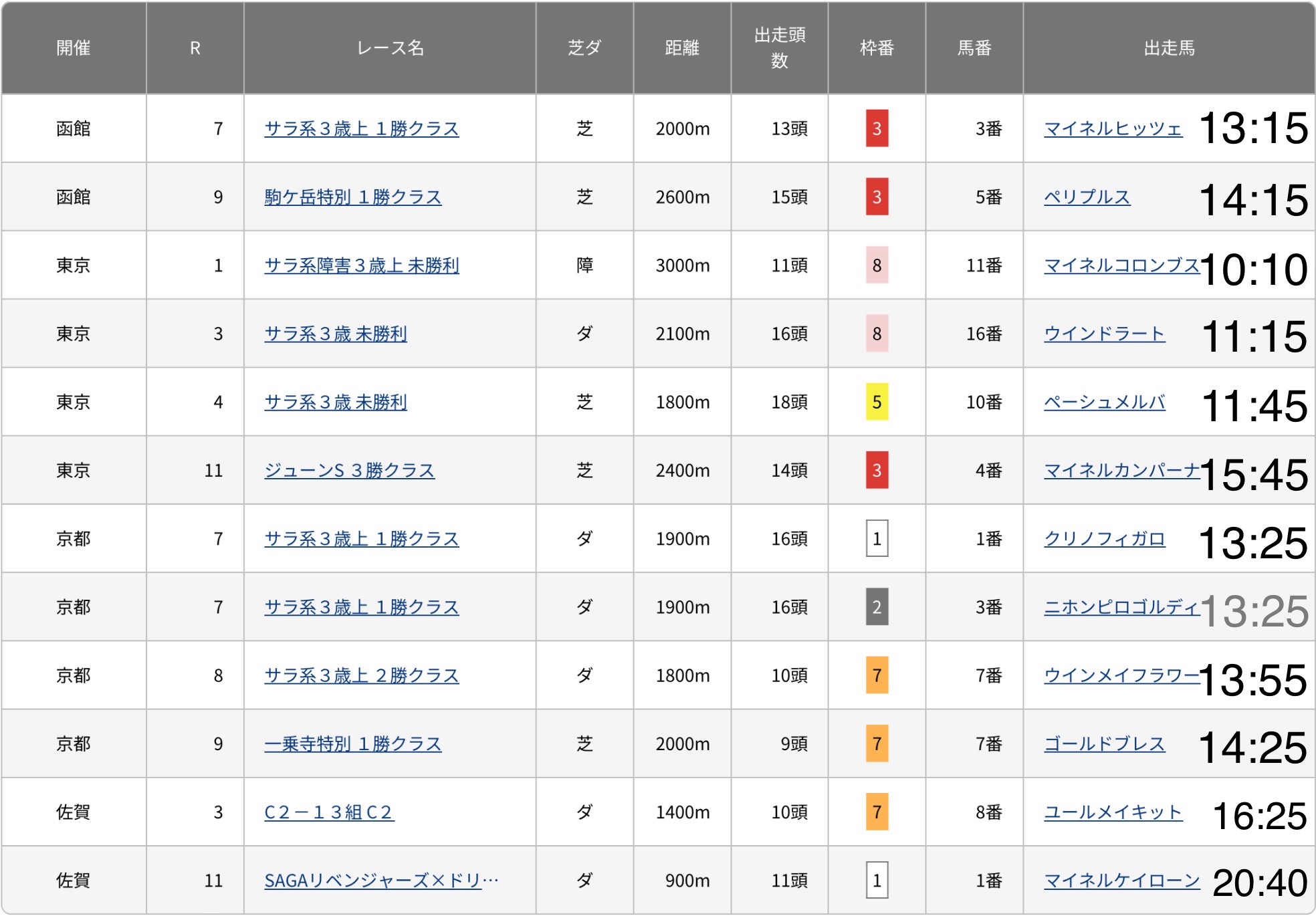Open the ジューンS 3勝クラス race link

tap(349, 471)
